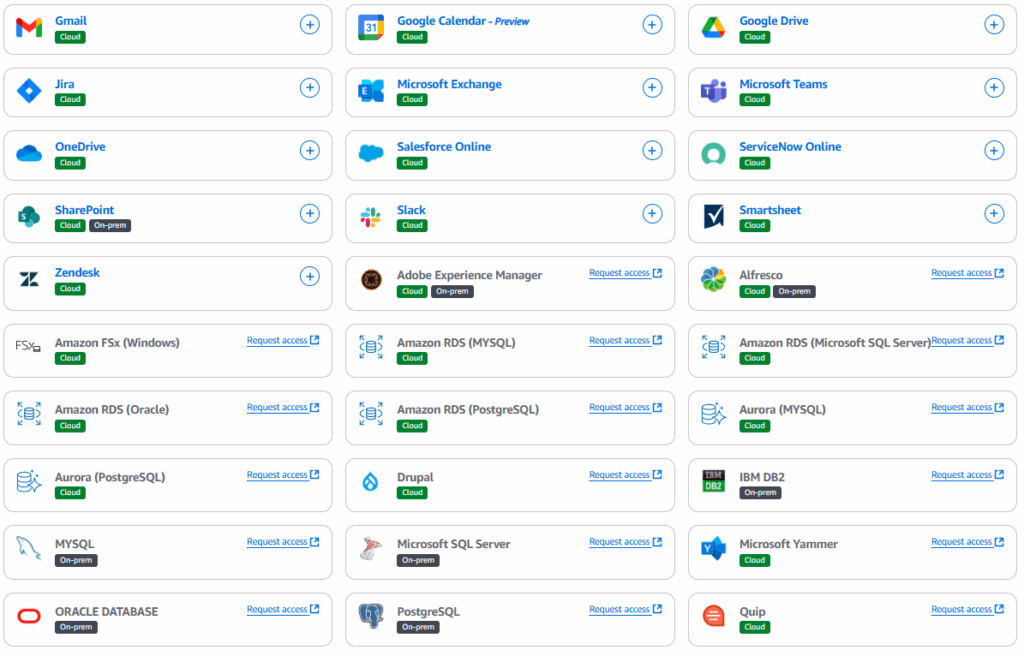Click the Alfresco flower logo icon
1024x656 pixels.
point(713,280)
